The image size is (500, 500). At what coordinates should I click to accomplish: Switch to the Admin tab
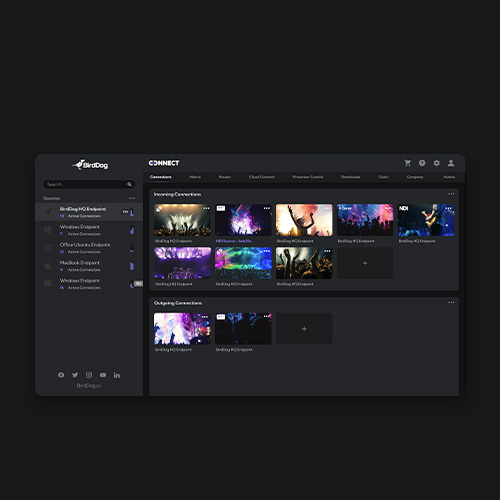click(x=449, y=177)
